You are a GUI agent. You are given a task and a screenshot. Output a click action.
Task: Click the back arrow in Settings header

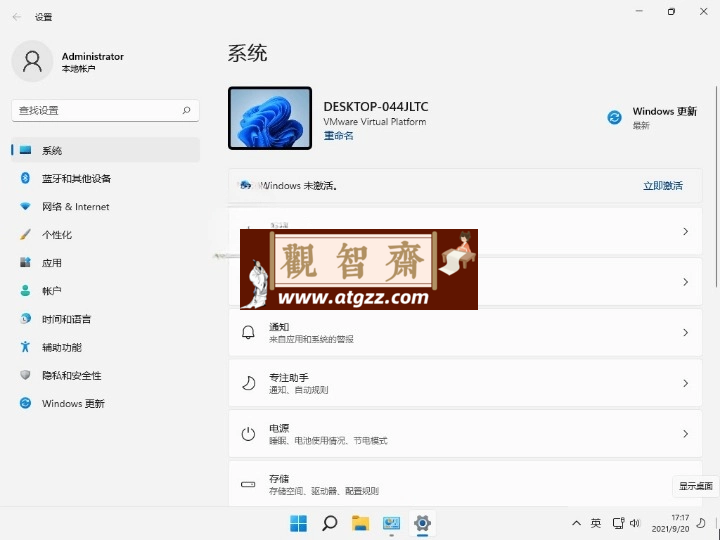[x=17, y=17]
